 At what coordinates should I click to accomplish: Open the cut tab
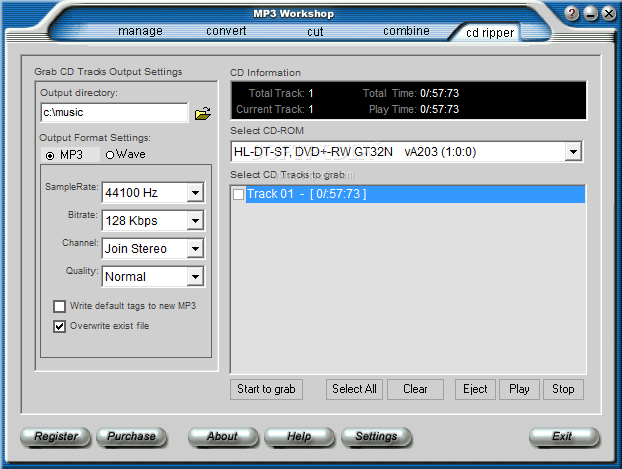[315, 31]
